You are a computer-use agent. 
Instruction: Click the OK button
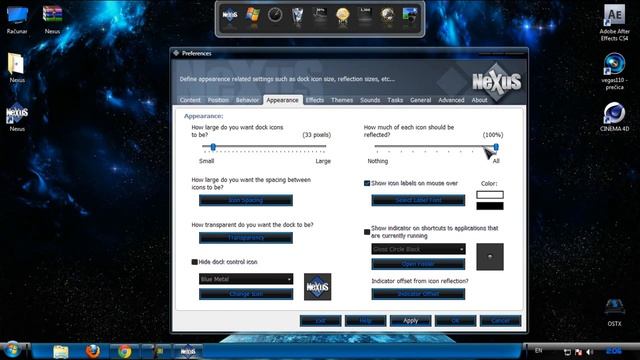pos(456,321)
